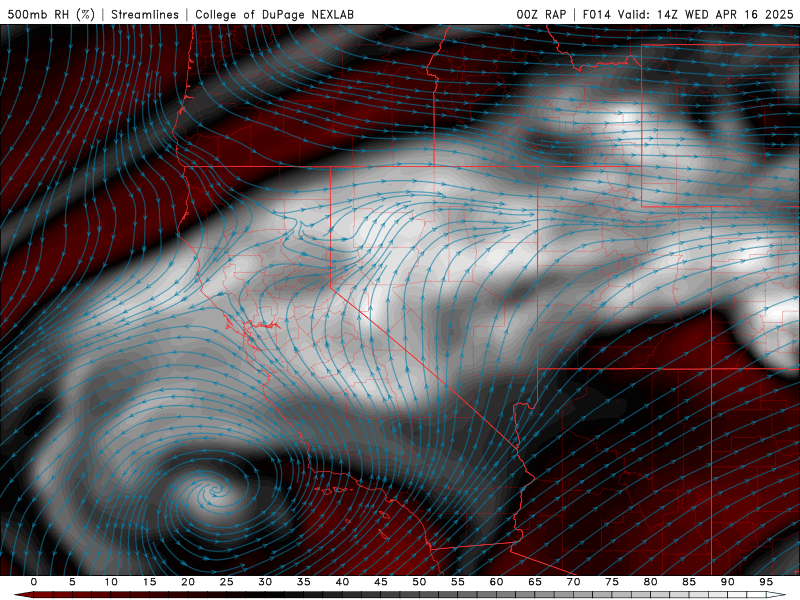
Task: Click the "Streamlines" label in the header
Action: pyautogui.click(x=145, y=14)
